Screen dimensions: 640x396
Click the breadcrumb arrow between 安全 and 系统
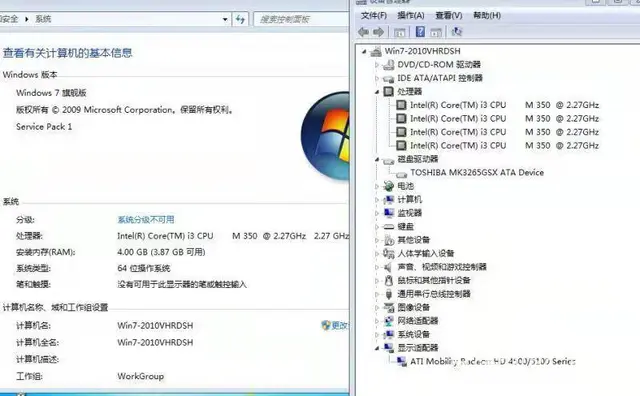click(x=27, y=19)
